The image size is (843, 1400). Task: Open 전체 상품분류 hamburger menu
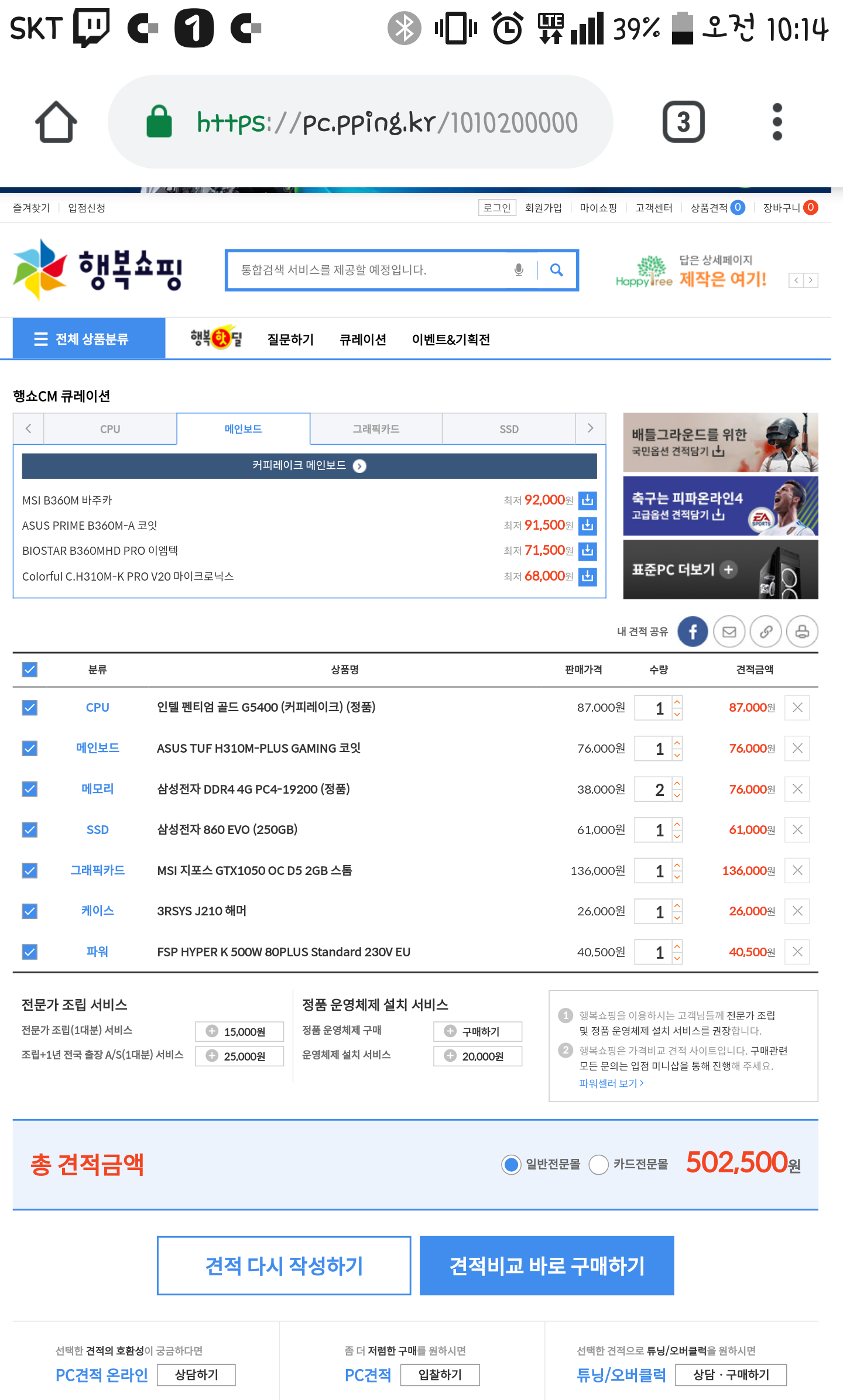coord(89,339)
